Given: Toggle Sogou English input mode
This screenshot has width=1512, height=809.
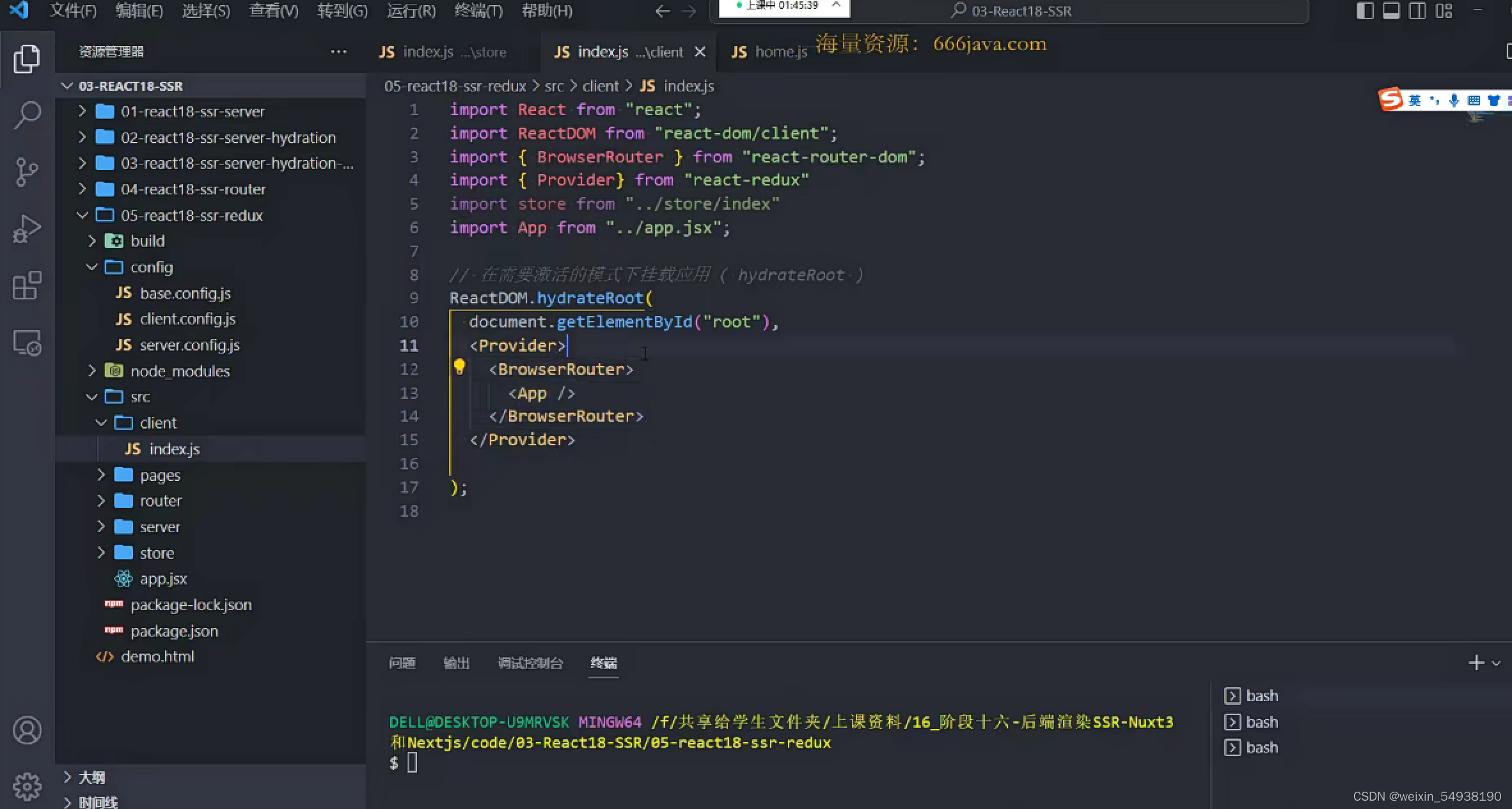Looking at the screenshot, I should [x=1415, y=100].
